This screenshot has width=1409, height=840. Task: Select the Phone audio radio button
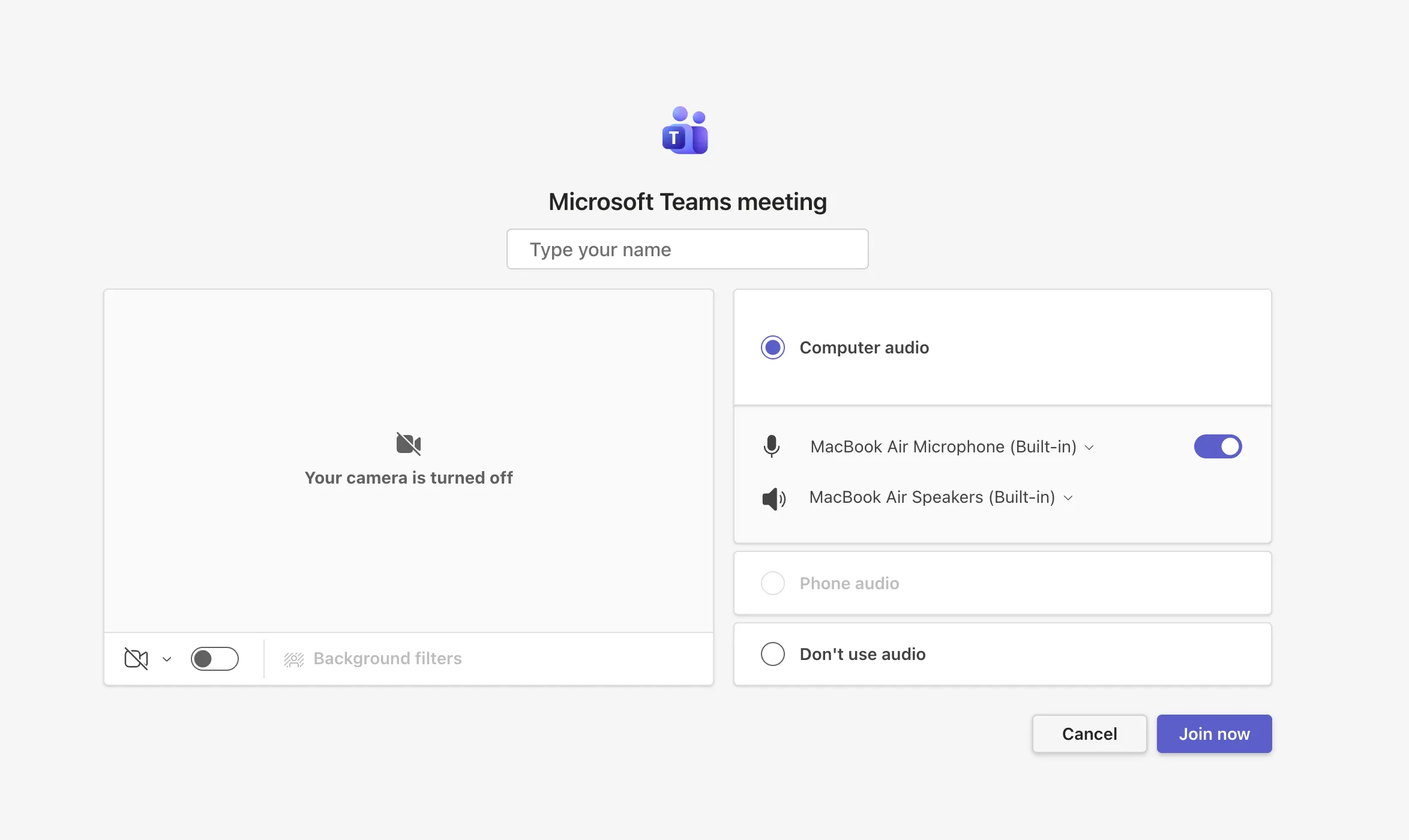click(x=772, y=583)
